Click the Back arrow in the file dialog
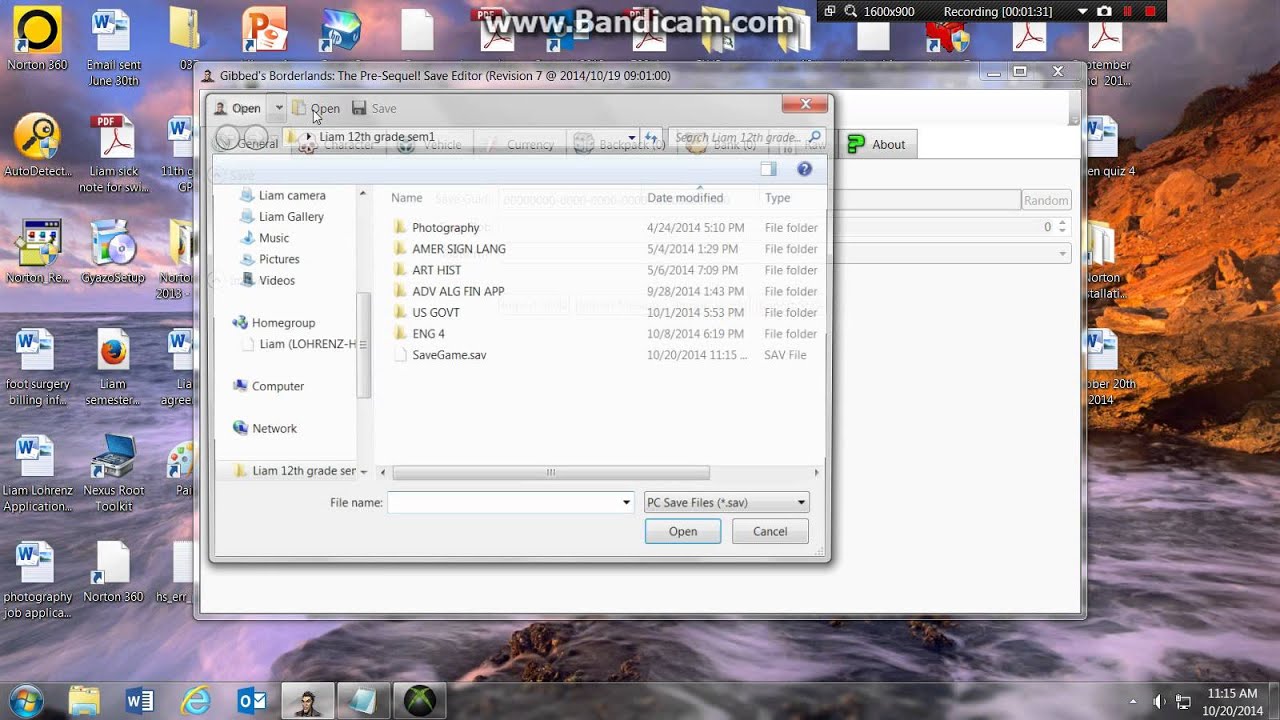 (x=228, y=137)
